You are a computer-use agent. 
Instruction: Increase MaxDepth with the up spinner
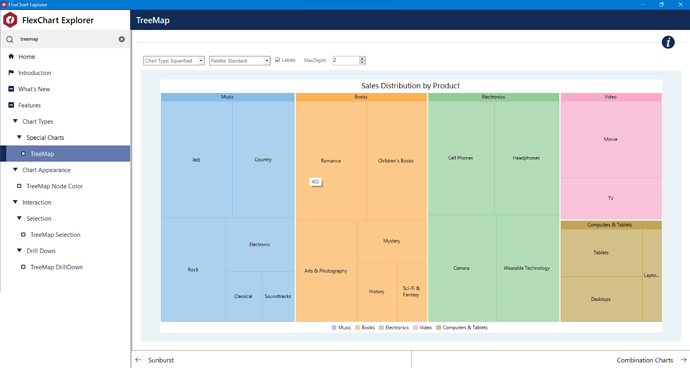click(x=362, y=59)
